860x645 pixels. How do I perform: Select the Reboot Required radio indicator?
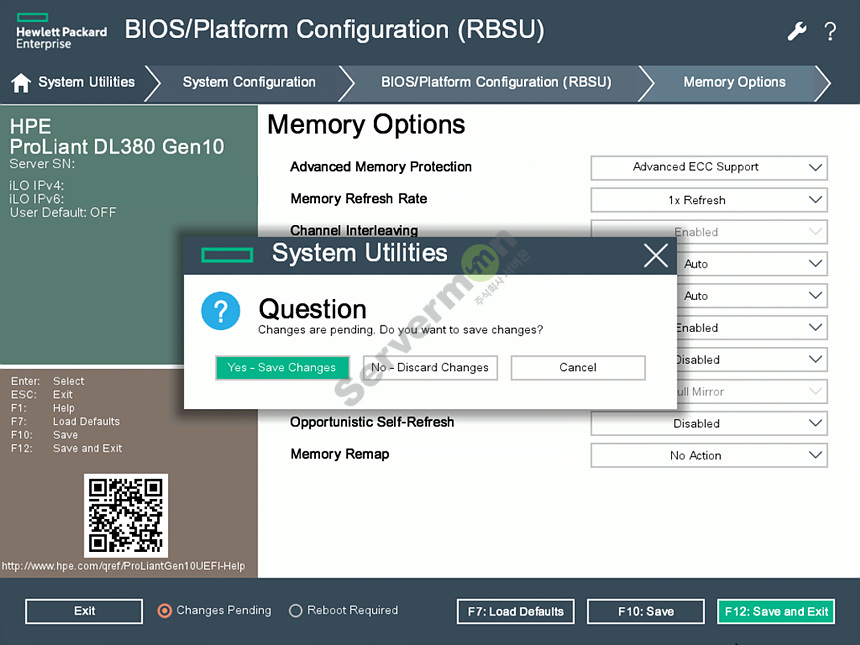click(x=296, y=610)
